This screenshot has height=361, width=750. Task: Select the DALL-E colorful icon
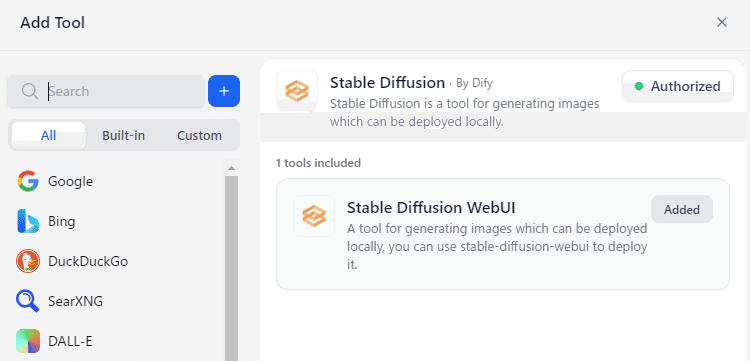coord(28,341)
